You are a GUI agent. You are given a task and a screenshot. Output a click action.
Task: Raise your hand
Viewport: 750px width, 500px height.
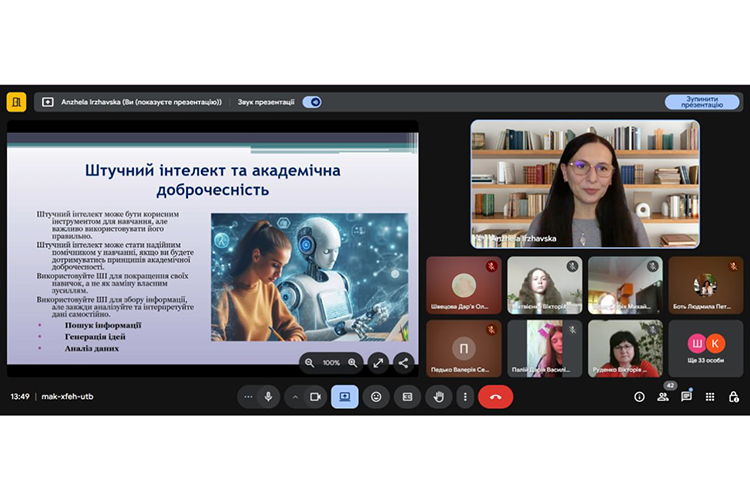(438, 396)
